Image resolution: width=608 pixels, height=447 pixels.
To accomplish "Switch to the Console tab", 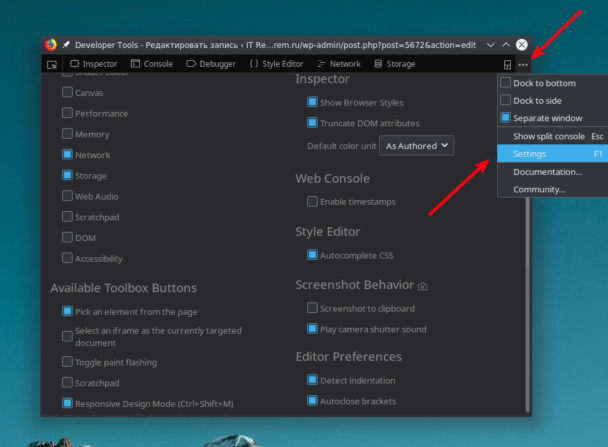I will pyautogui.click(x=152, y=64).
